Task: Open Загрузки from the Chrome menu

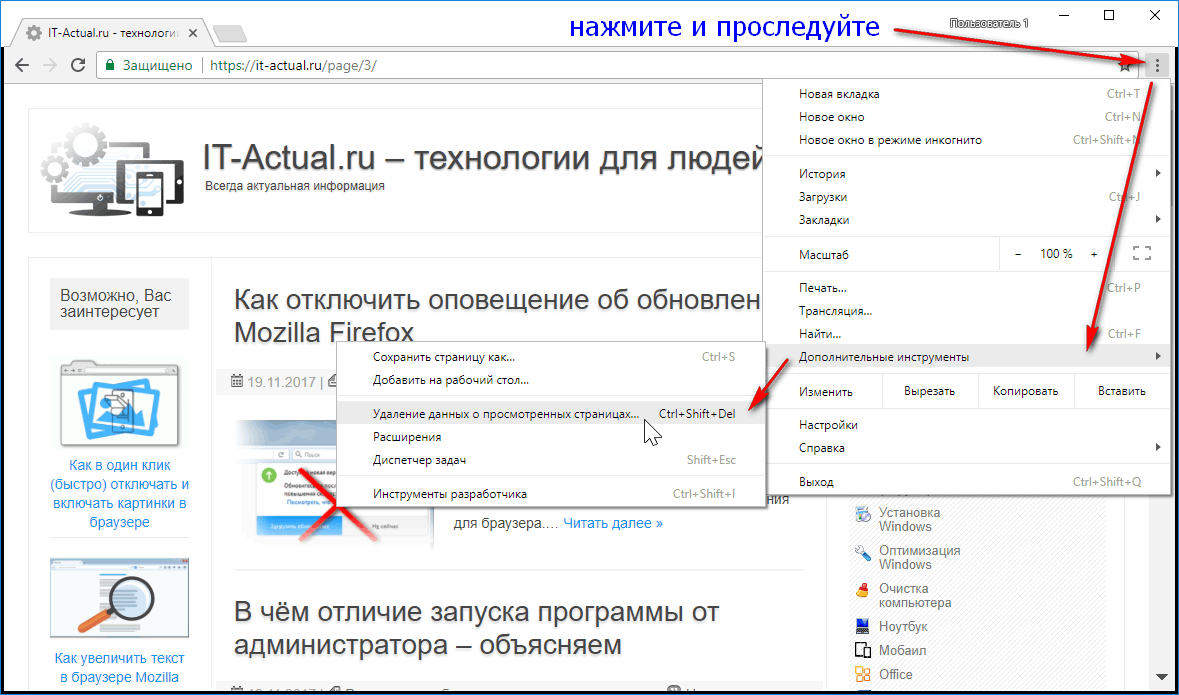Action: click(x=966, y=197)
